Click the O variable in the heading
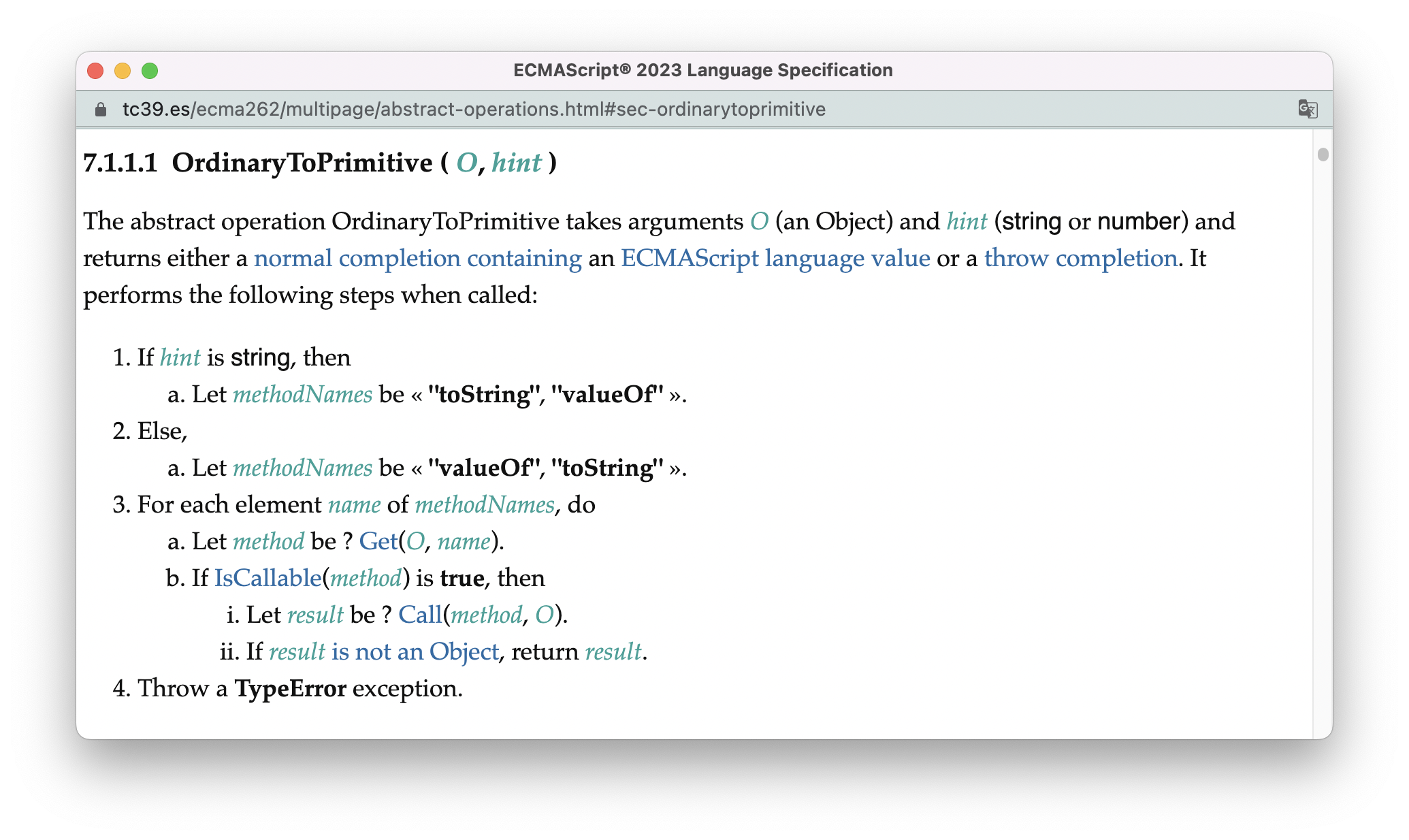 [466, 163]
